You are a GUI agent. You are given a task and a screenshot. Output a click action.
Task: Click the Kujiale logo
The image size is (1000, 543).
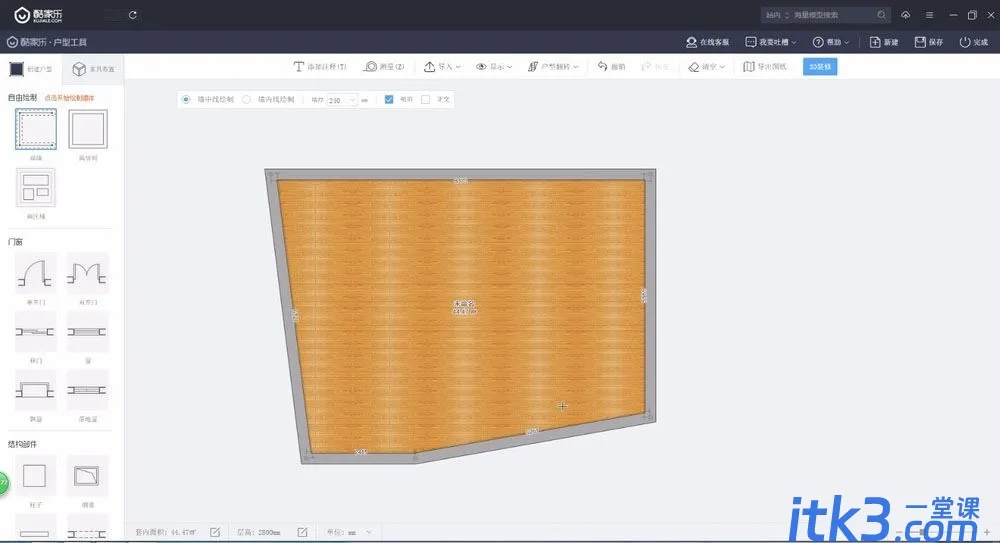coord(38,15)
